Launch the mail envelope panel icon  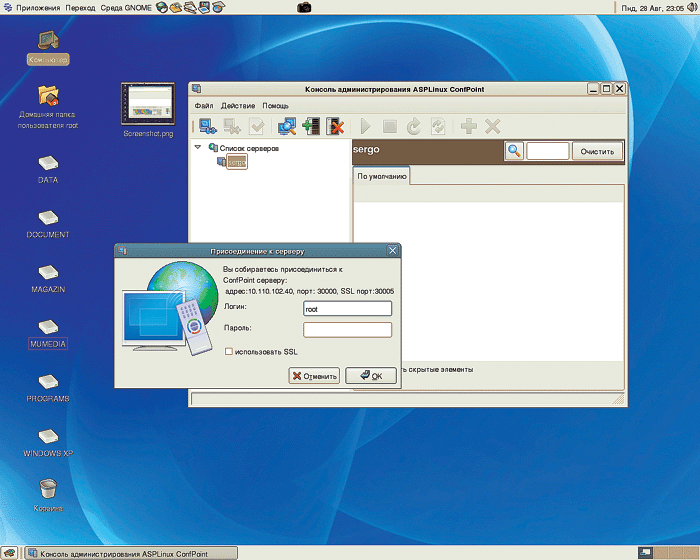point(176,8)
